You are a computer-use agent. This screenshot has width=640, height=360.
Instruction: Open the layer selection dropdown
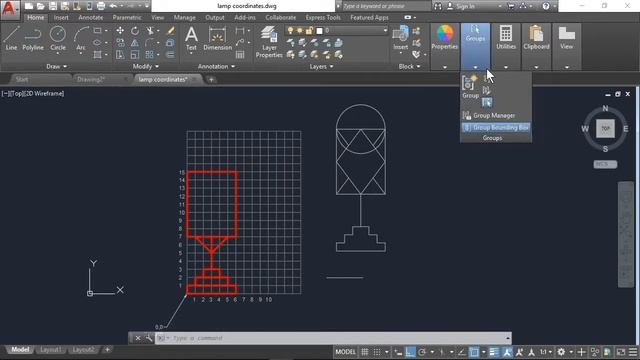coord(384,31)
